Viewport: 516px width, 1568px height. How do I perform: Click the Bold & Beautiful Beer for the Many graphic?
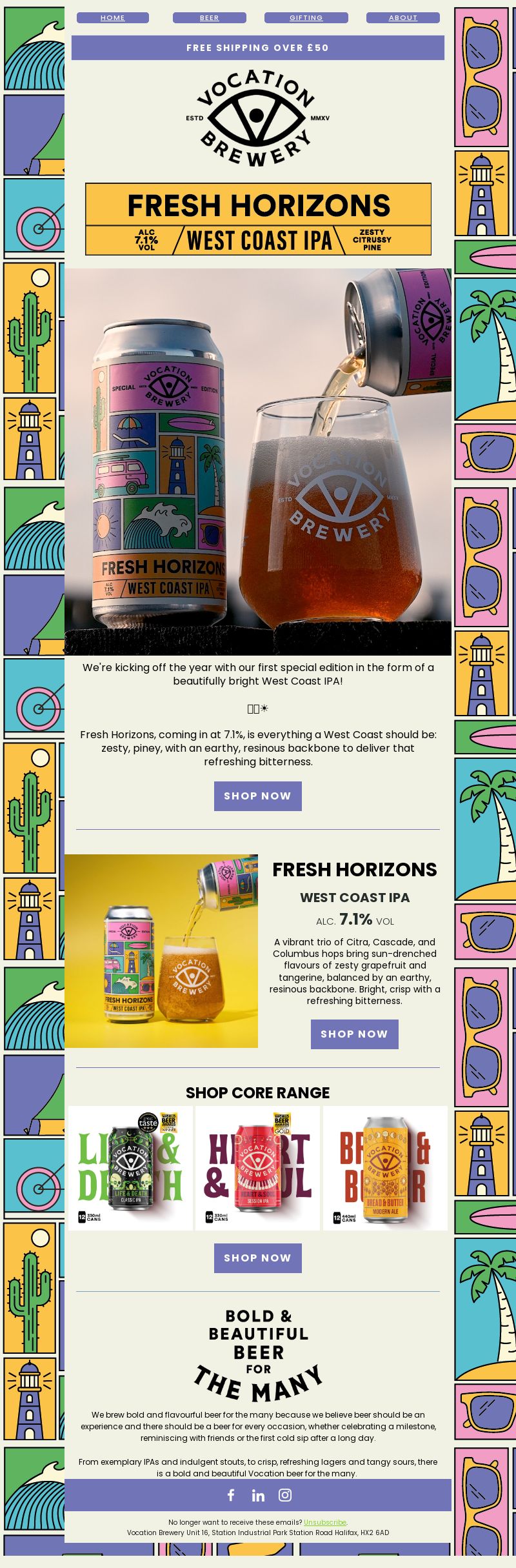258,1355
